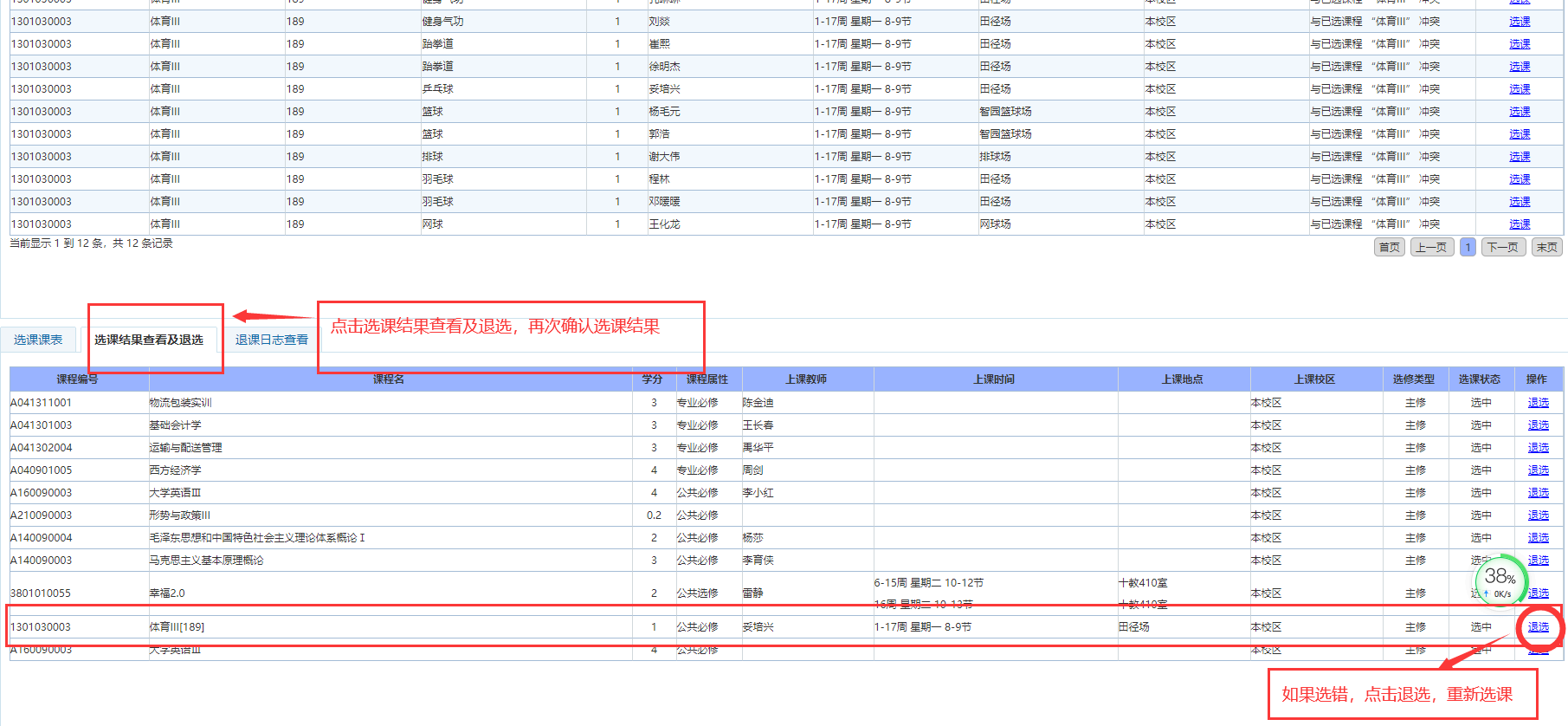Open the floating 38% speed monitor widget
1568x726 pixels.
click(1500, 581)
